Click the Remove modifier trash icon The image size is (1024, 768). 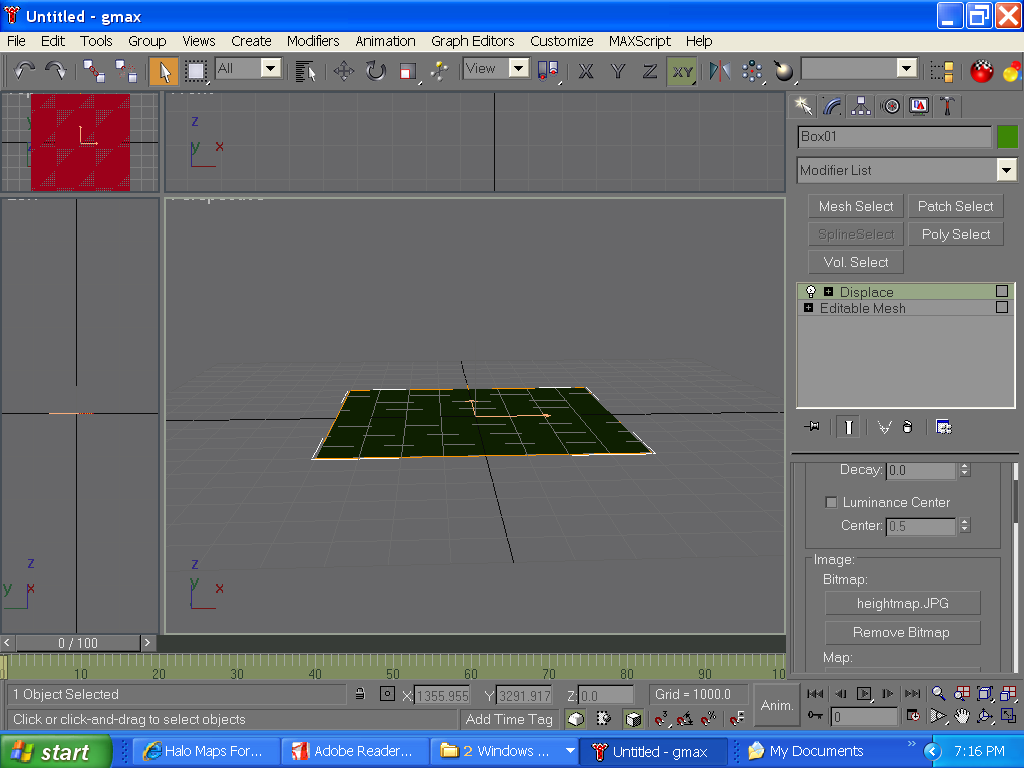click(x=908, y=427)
